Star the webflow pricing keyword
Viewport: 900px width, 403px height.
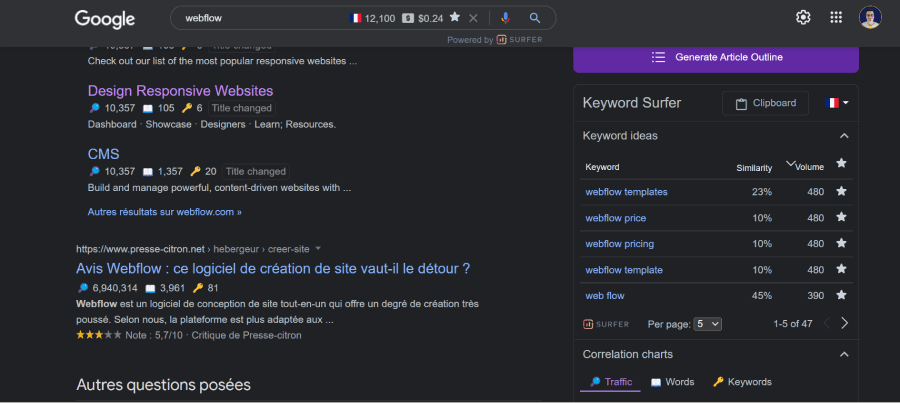coord(841,243)
